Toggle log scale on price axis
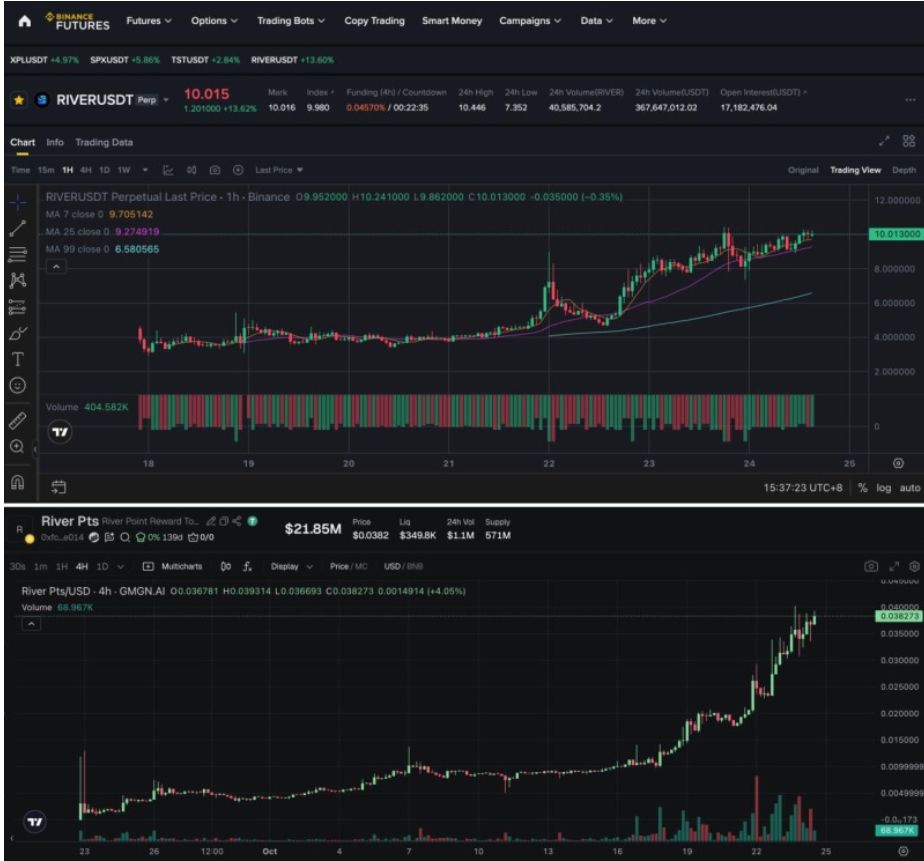Image resolution: width=924 pixels, height=861 pixels. (x=883, y=487)
